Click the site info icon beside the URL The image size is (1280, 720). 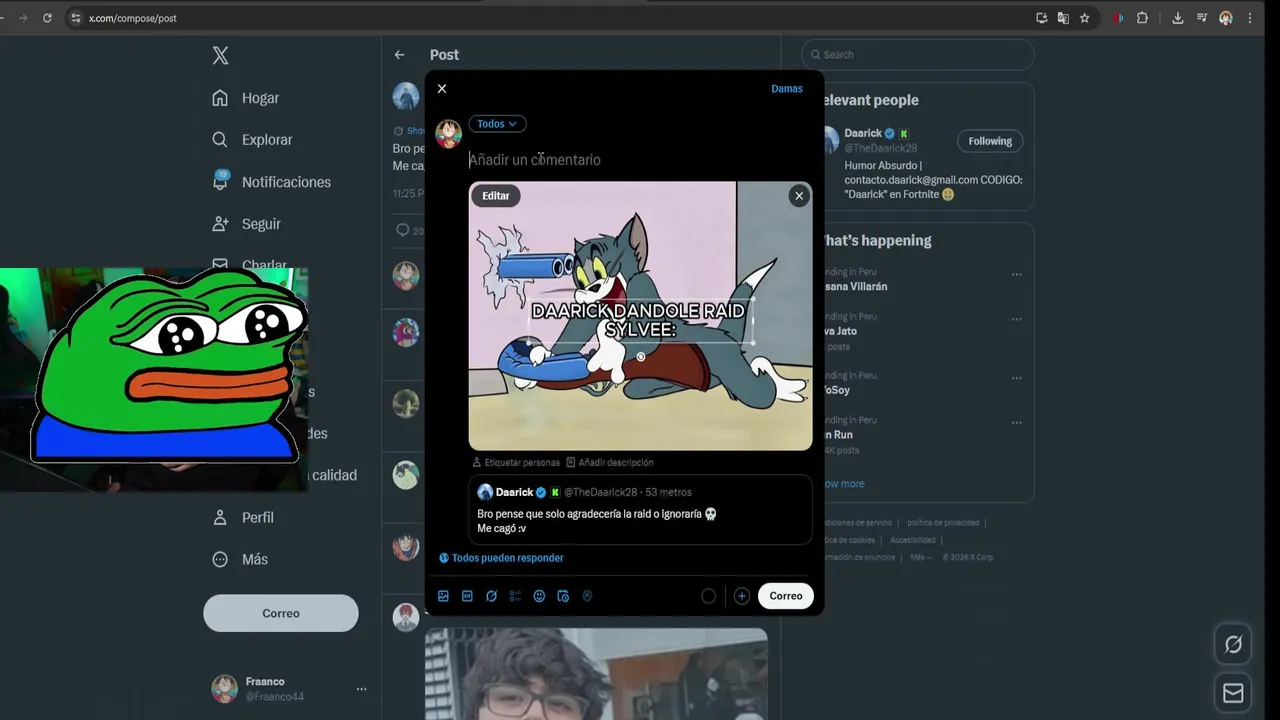click(x=75, y=18)
